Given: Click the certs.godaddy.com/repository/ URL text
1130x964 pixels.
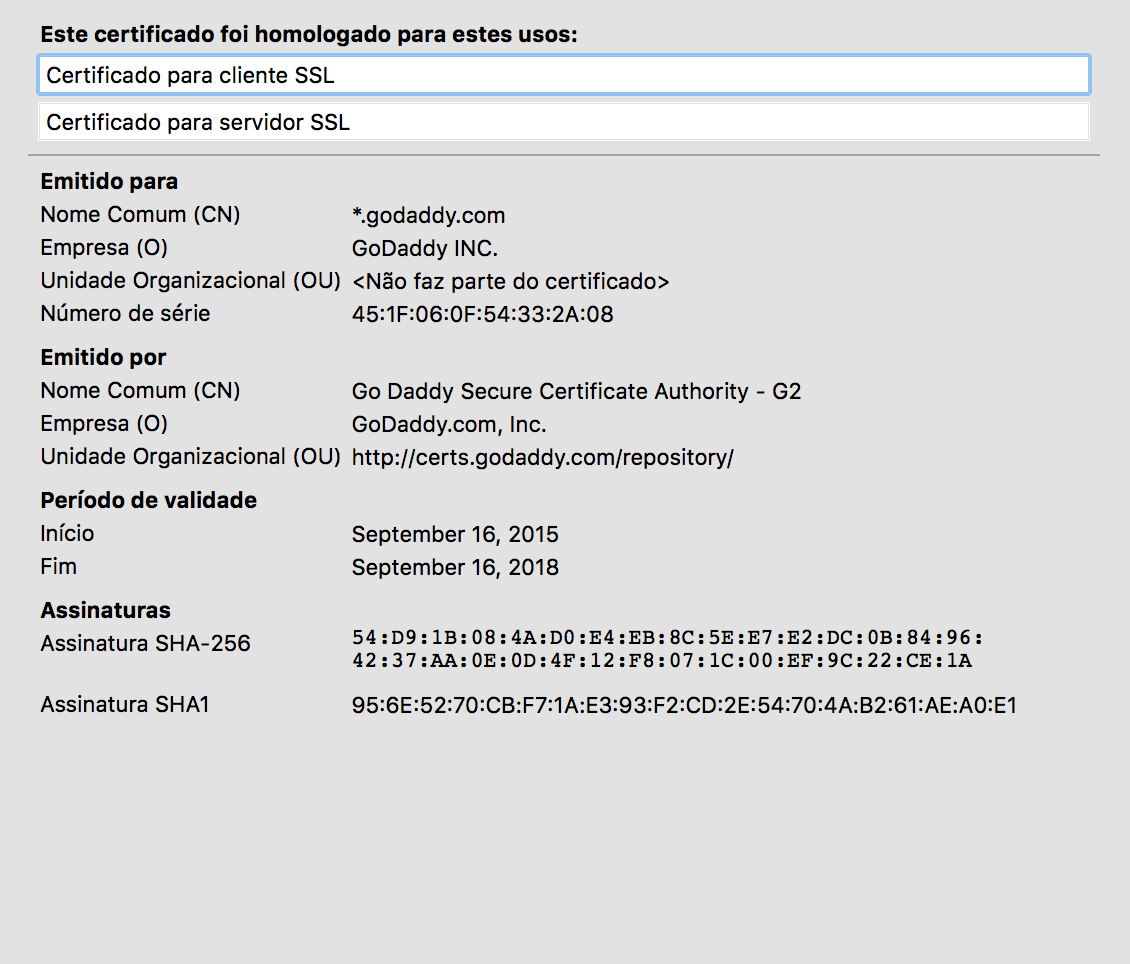Looking at the screenshot, I should pyautogui.click(x=543, y=457).
